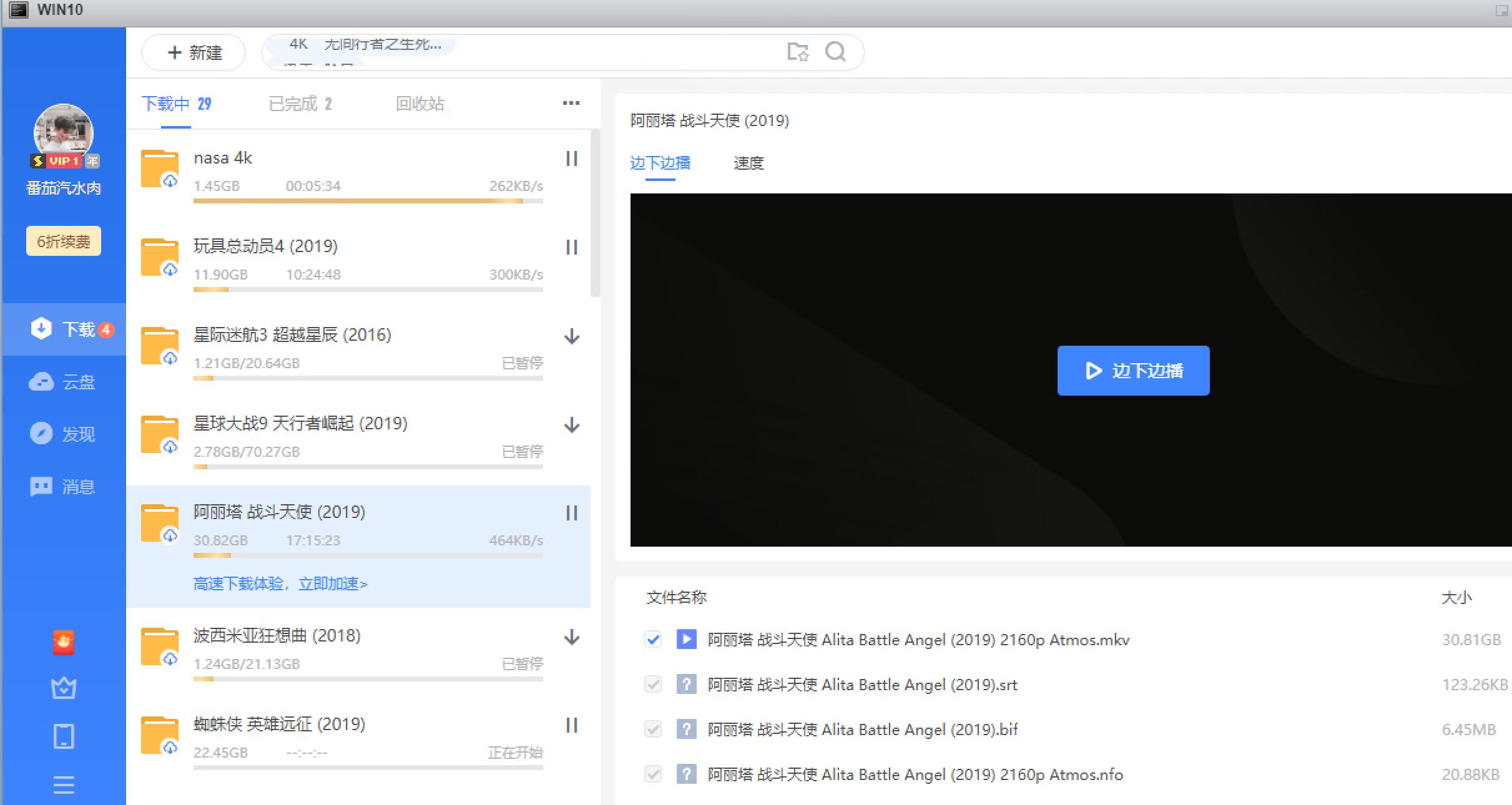Click the mobile remote download icon

pos(63,736)
